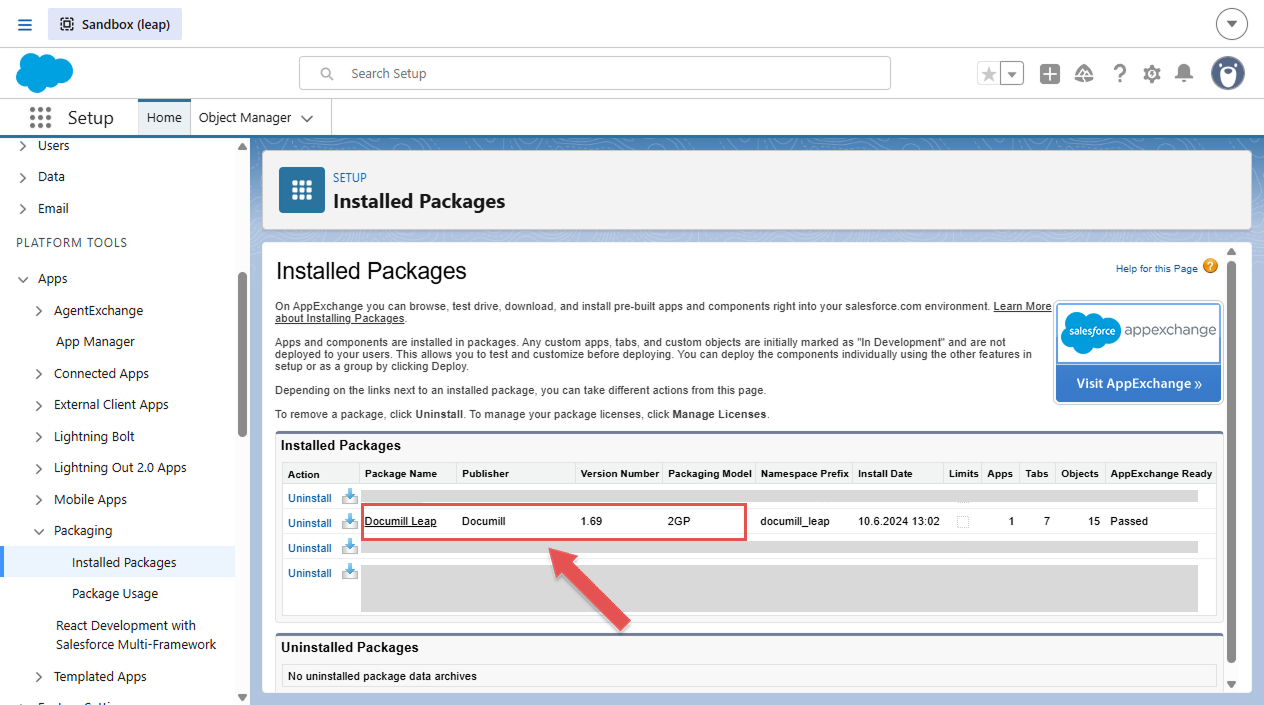Expand Lightning Bolt in sidebar
Screen dimensions: 1264x705
[39, 437]
